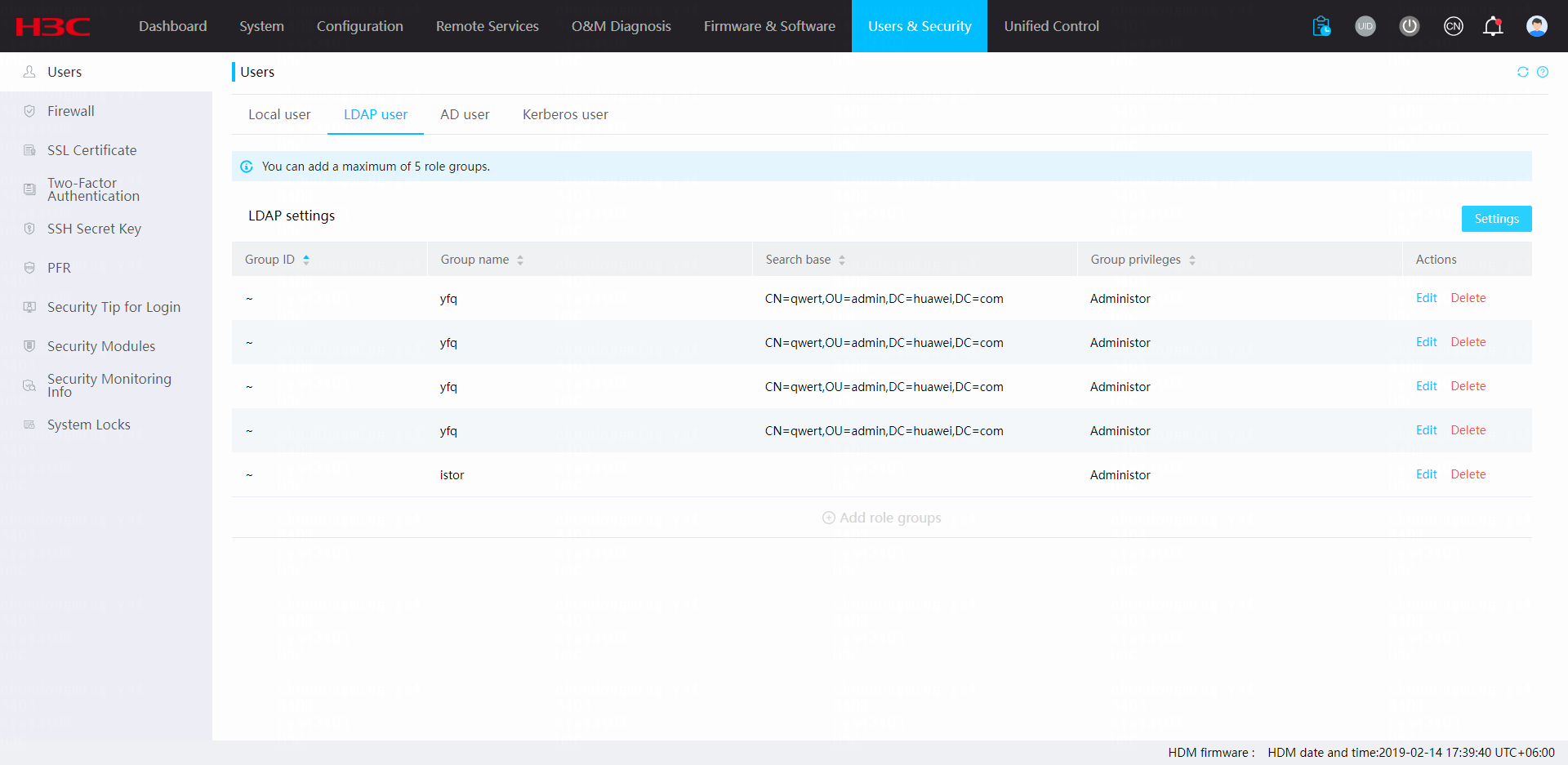Click the power control icon
This screenshot has height=765, width=1568.
(x=1410, y=26)
